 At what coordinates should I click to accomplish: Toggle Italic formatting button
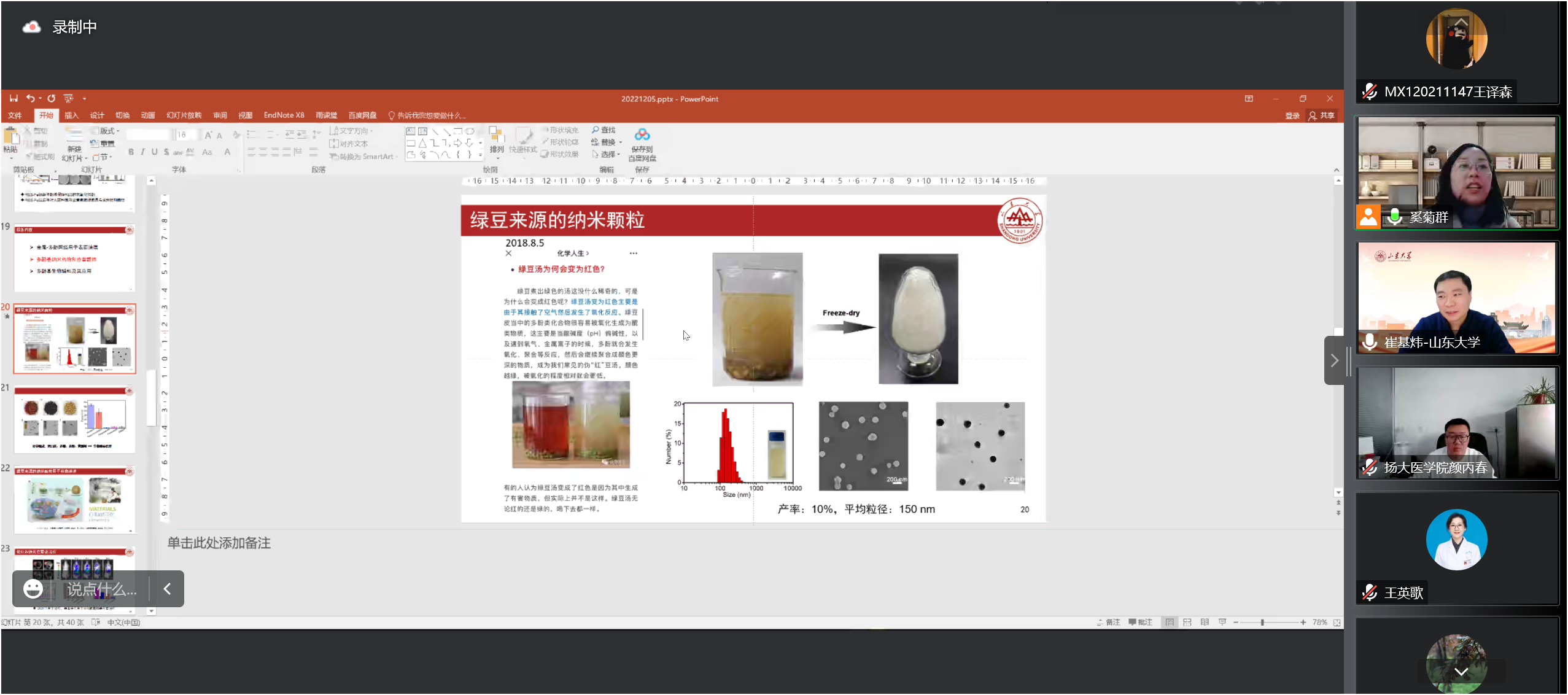point(142,152)
